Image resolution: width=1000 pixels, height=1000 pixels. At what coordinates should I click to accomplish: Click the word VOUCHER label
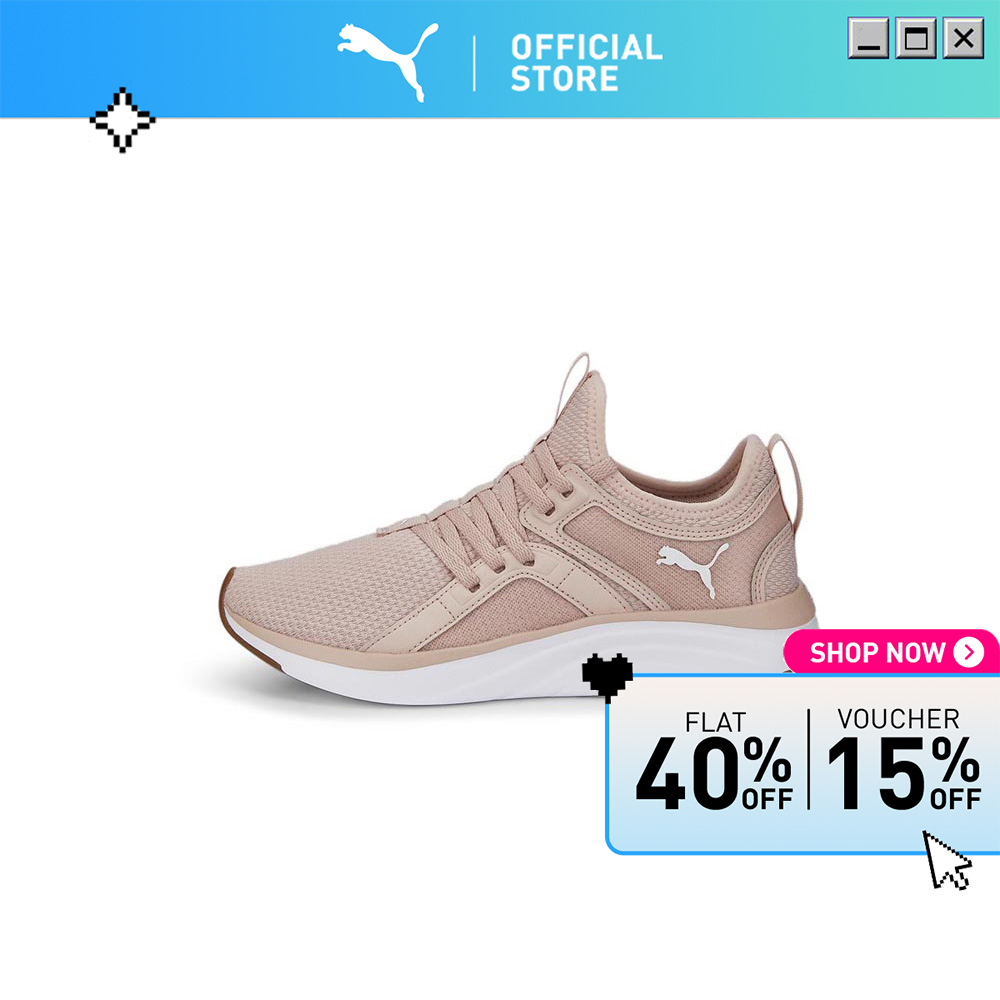[898, 719]
